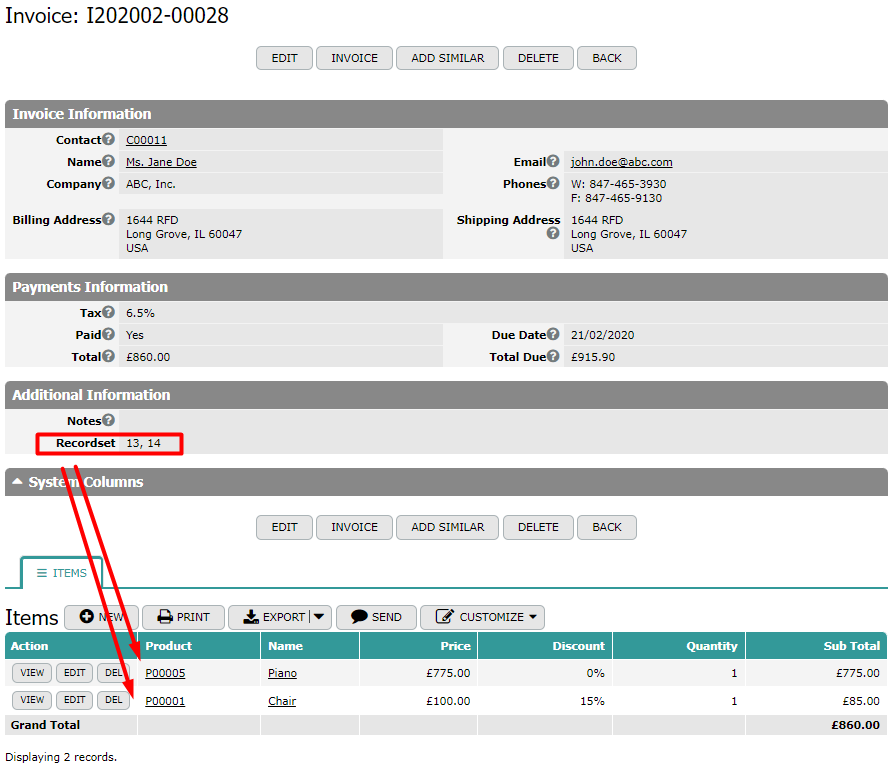The image size is (895, 768).
Task: Open product link P00005
Action: click(x=166, y=673)
